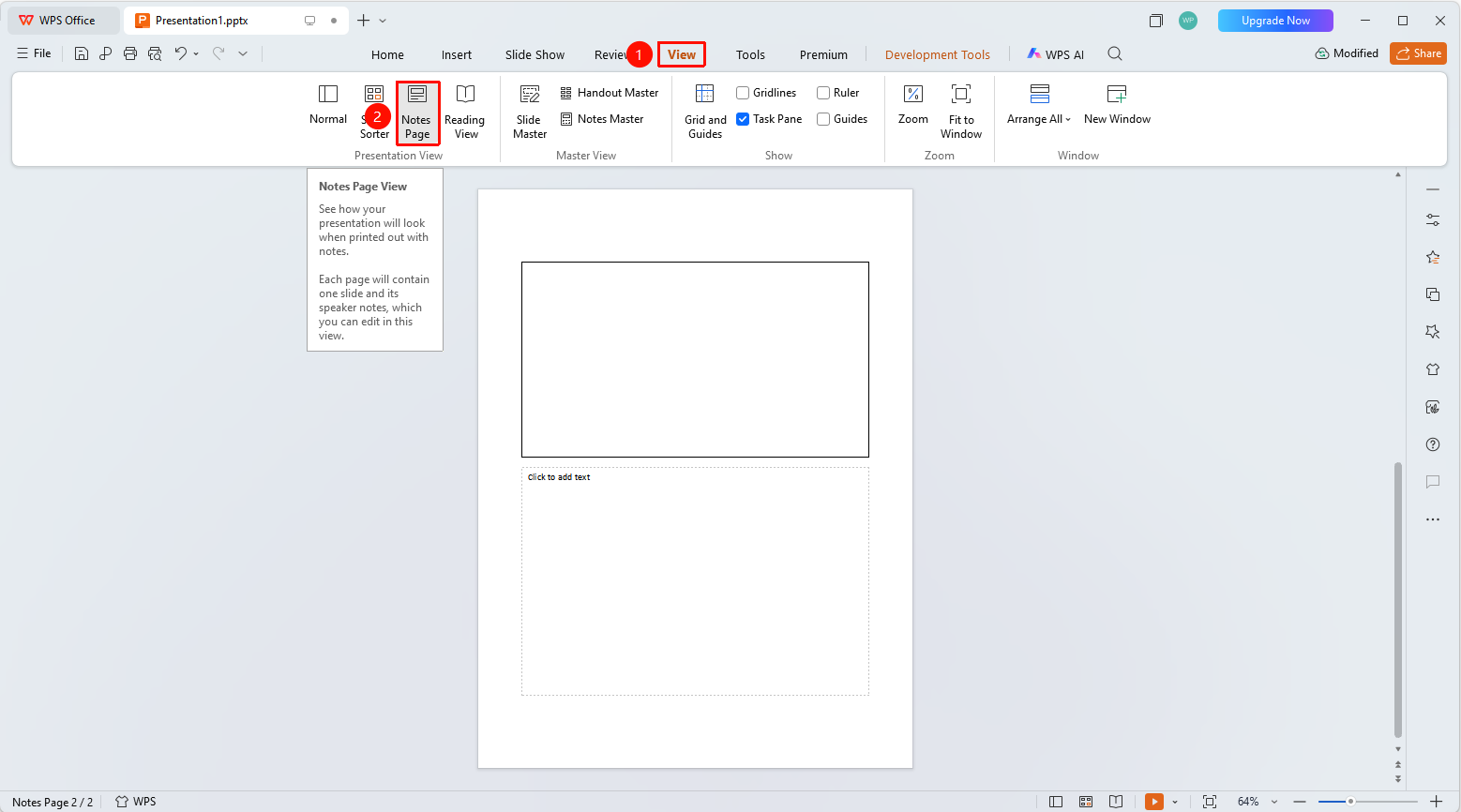Open the zoom percentage dropdown in status bar
This screenshot has width=1461, height=812.
coord(1274,802)
